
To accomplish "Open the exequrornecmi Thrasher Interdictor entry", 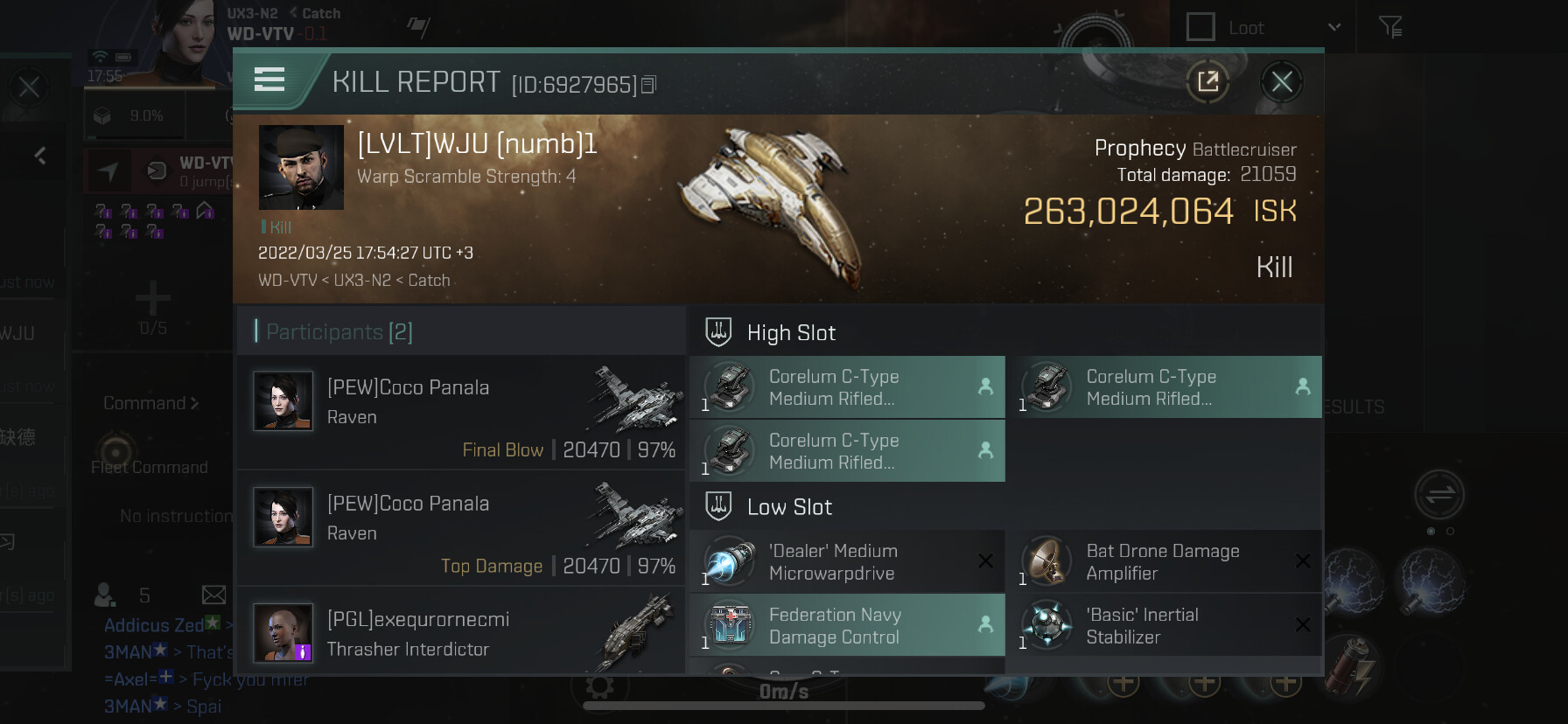I will tap(461, 631).
